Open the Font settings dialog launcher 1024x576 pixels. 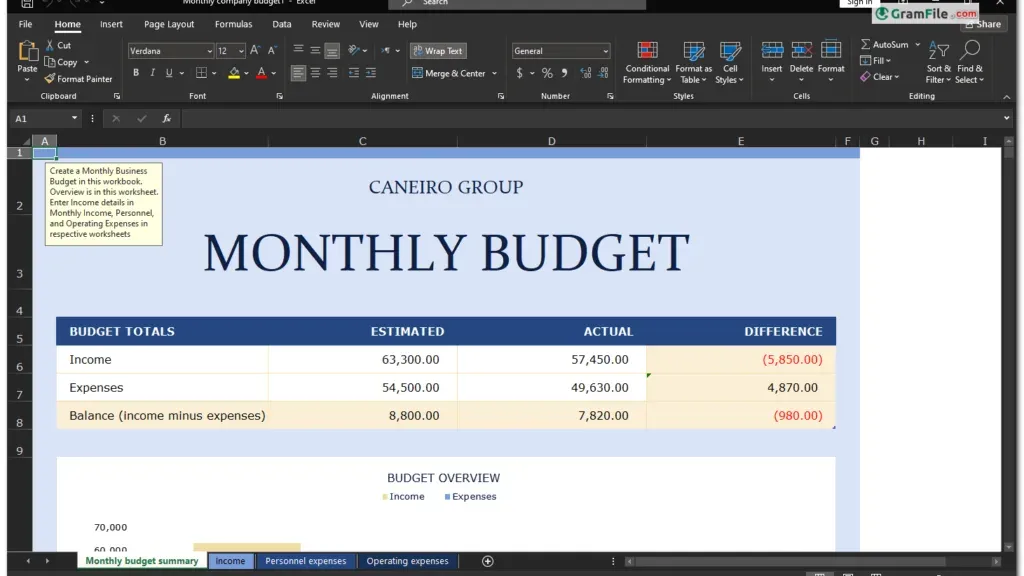280,96
